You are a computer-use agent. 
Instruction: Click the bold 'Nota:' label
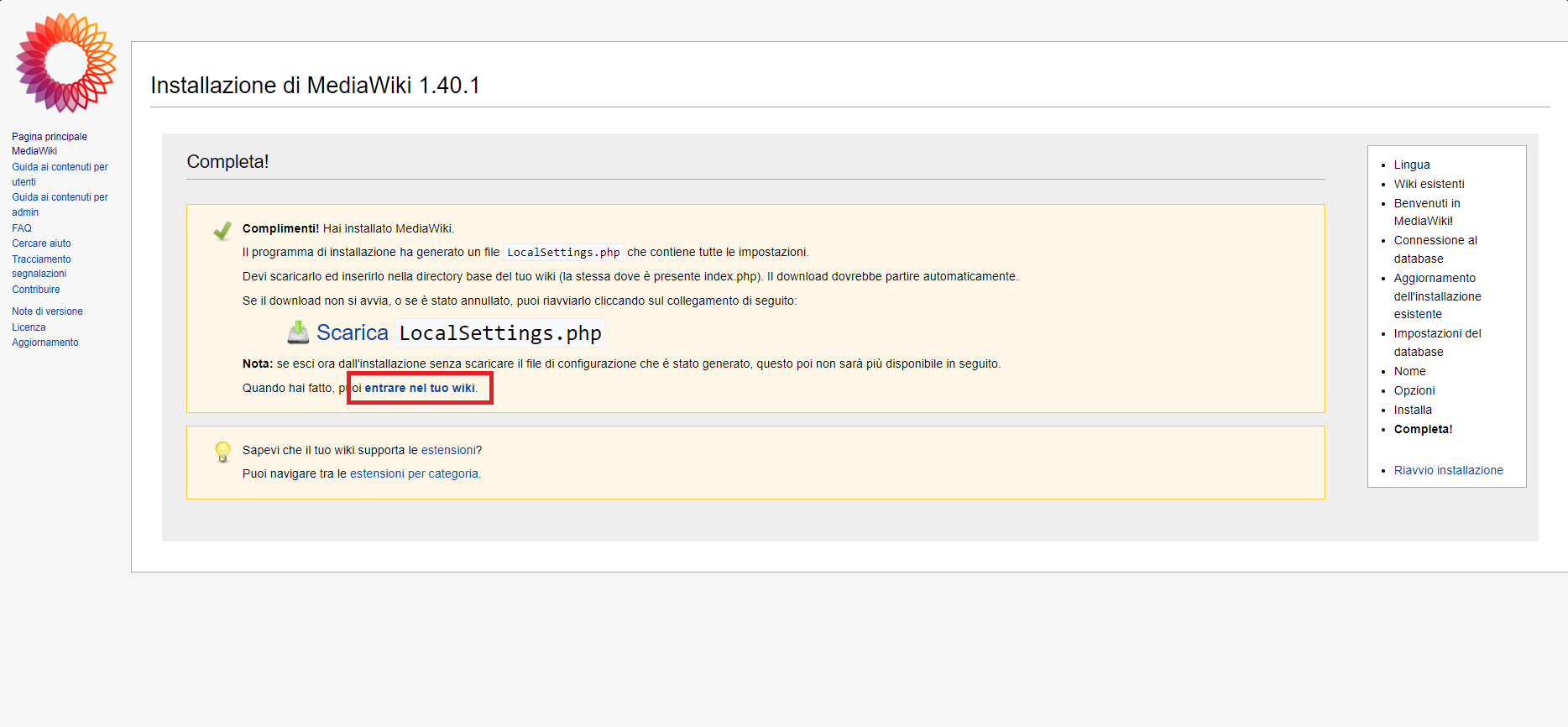258,363
